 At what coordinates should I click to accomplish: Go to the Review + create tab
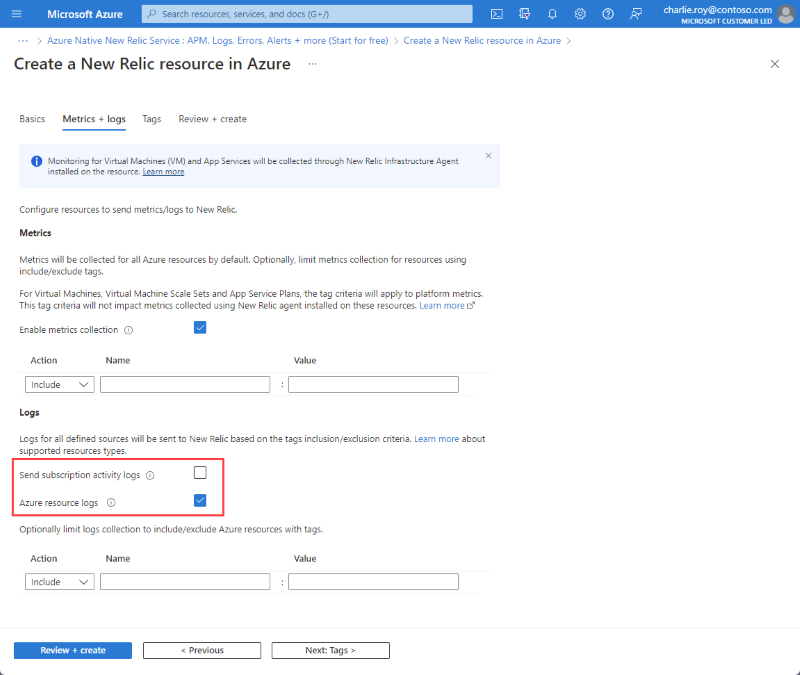pyautogui.click(x=212, y=119)
